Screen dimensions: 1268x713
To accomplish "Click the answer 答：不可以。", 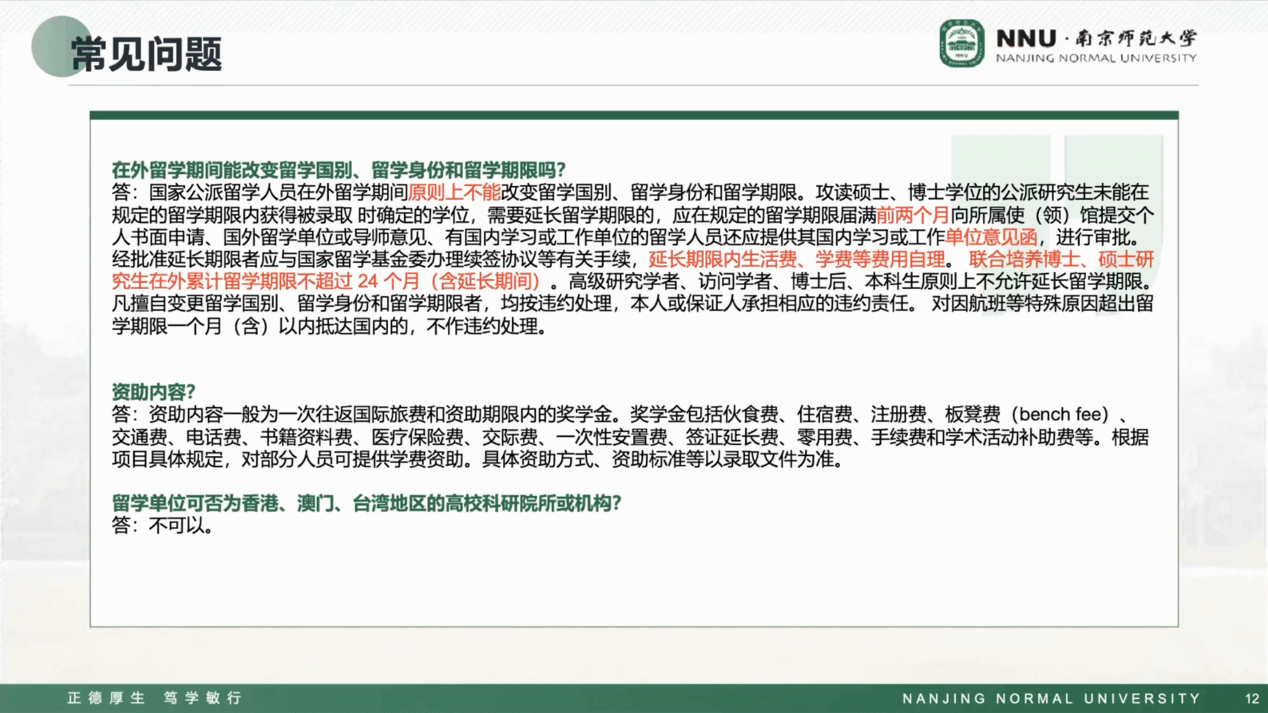I will coord(163,525).
